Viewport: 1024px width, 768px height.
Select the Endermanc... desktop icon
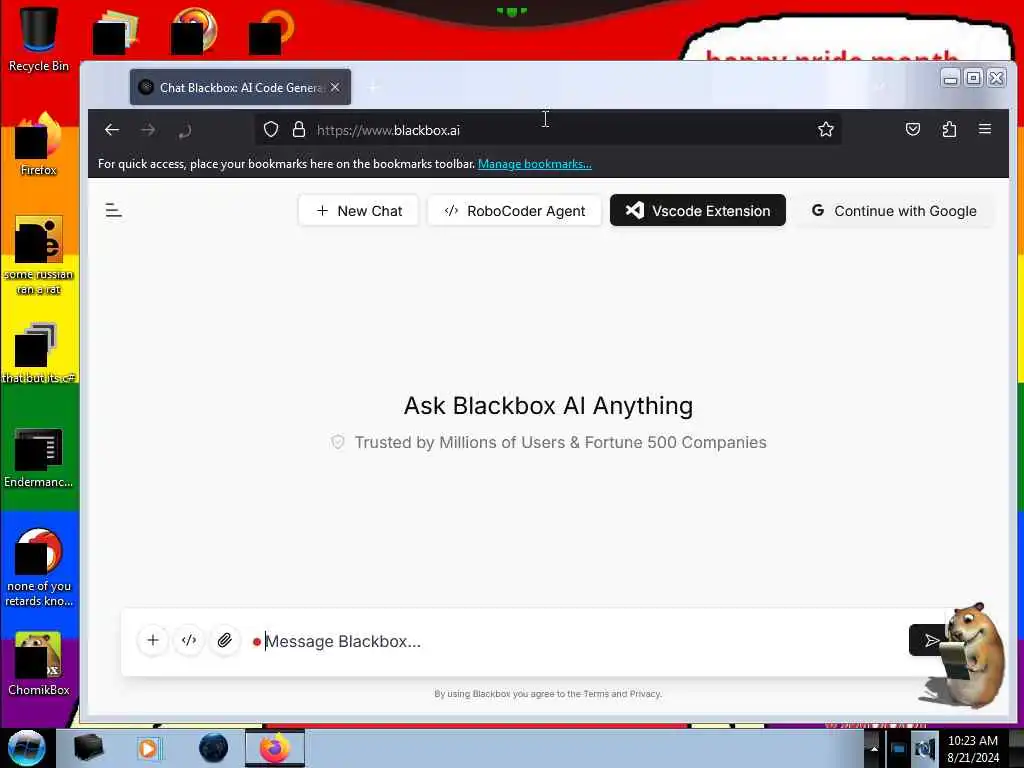(x=39, y=458)
